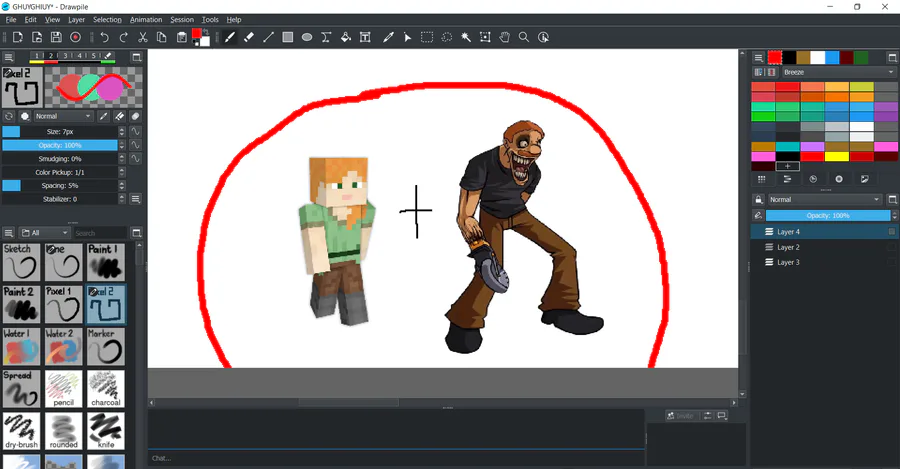Choose the Sketch brush preset

click(21, 262)
